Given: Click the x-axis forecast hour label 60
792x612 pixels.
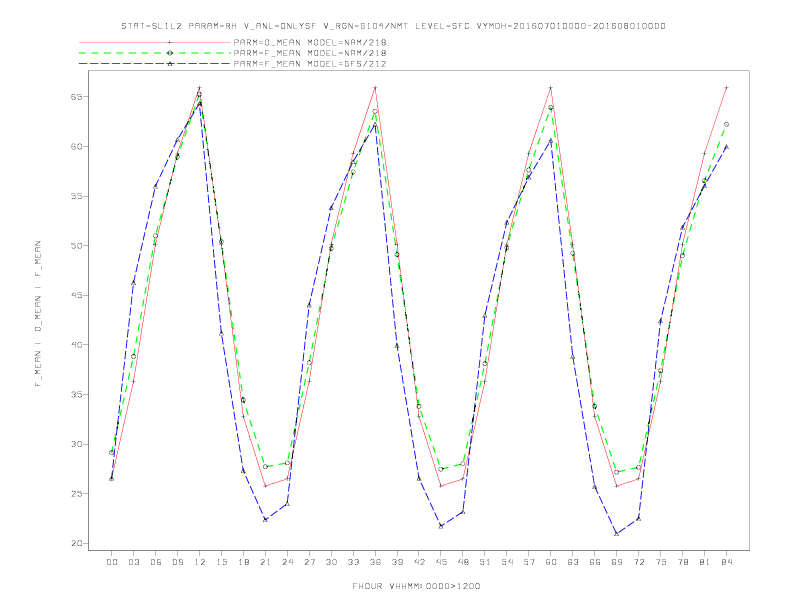Looking at the screenshot, I should tap(551, 562).
